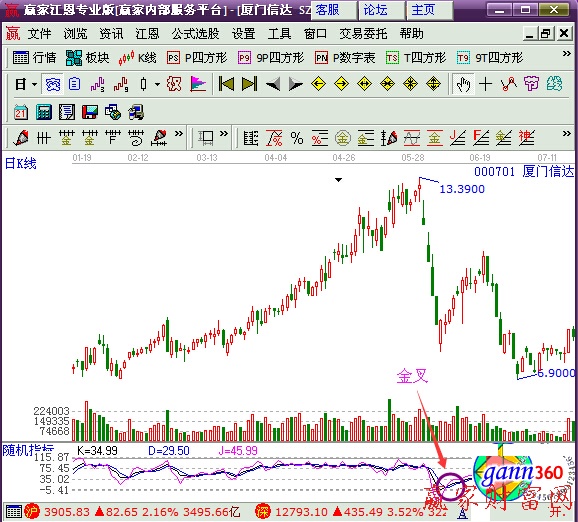Viewport: 578px width, 522px height.
Task: Click the yellow diamond vertical-expand icon
Action: [x=434, y=84]
